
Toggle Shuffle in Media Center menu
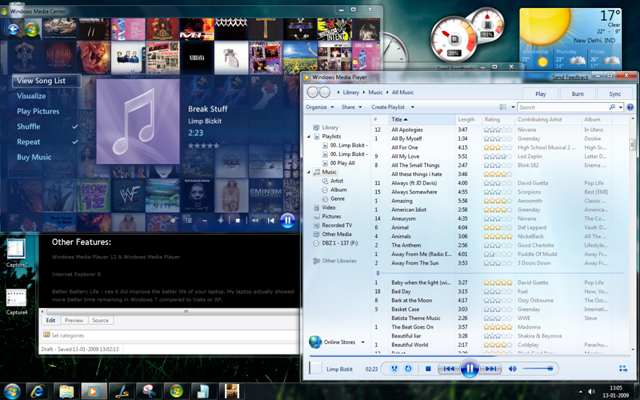pos(47,127)
